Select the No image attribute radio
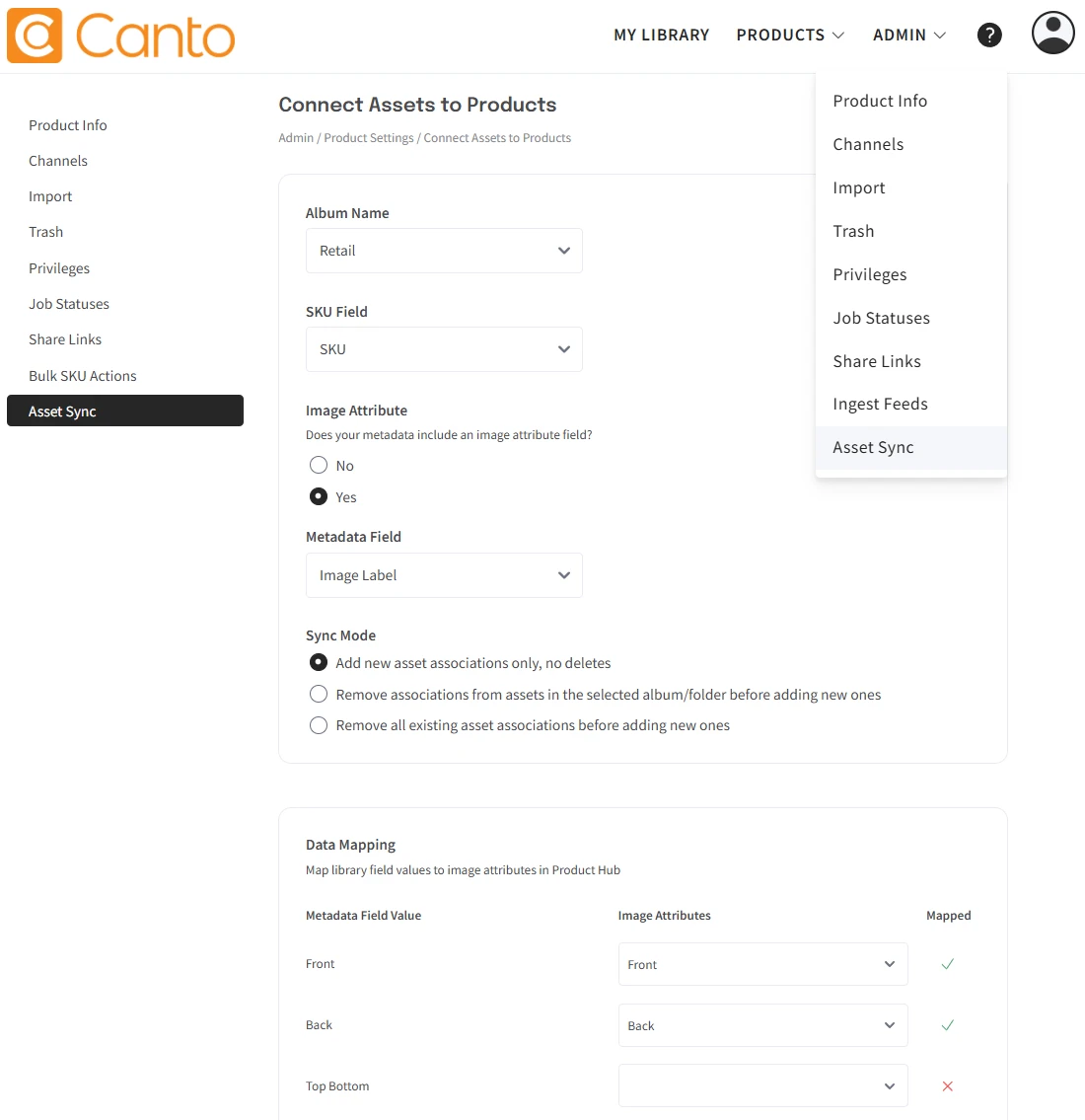The image size is (1085, 1120). (319, 465)
